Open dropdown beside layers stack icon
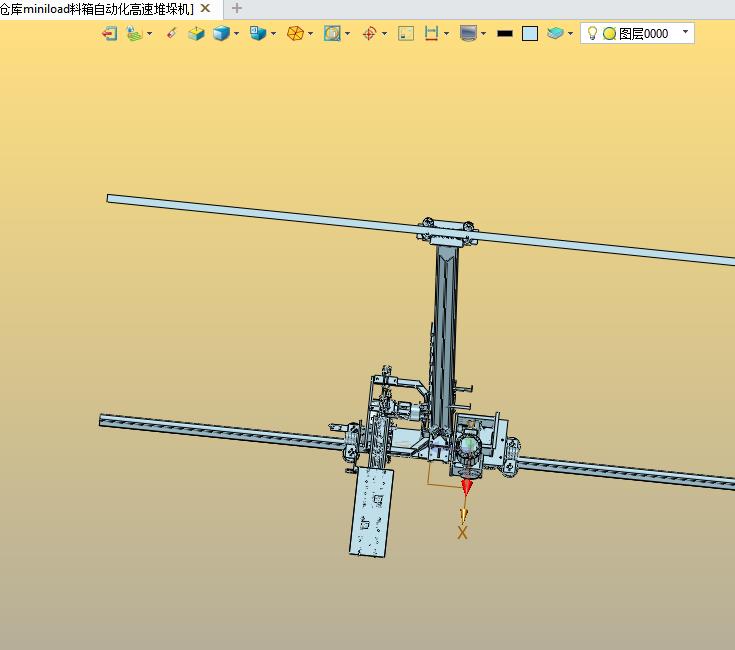Viewport: 735px width, 650px height. coord(570,34)
